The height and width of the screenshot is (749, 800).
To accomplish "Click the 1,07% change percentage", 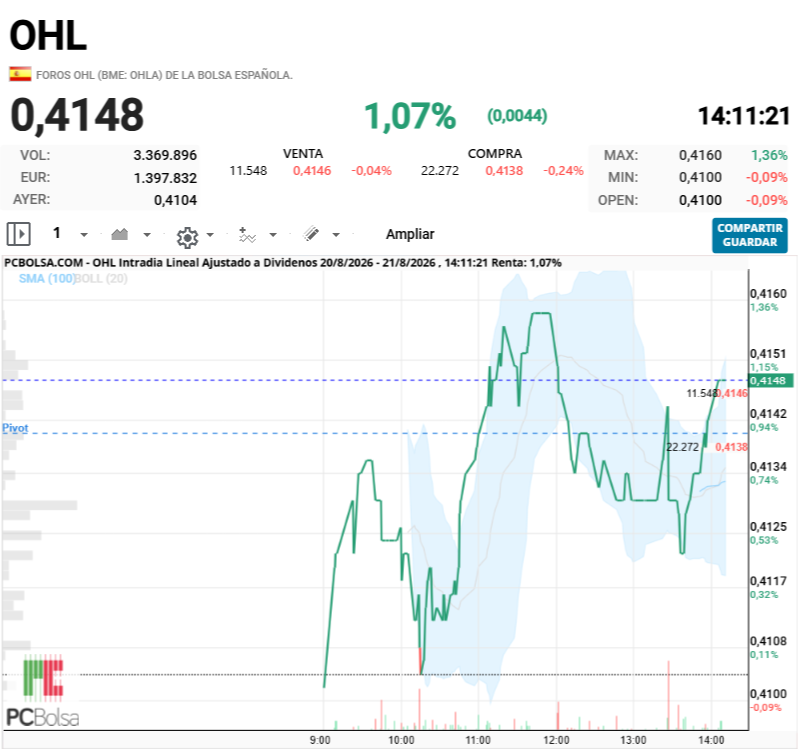I will 410,116.
